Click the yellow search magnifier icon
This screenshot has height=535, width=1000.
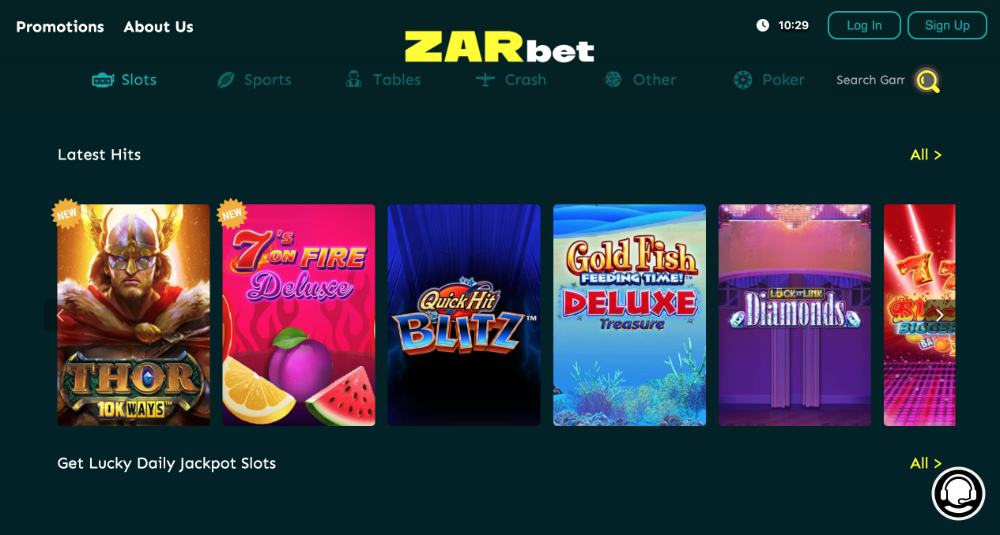(927, 80)
